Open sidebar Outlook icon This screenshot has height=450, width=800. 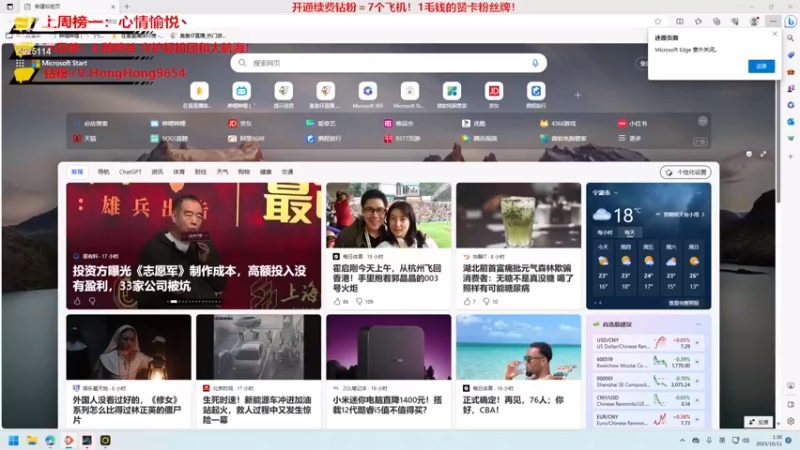click(x=791, y=121)
